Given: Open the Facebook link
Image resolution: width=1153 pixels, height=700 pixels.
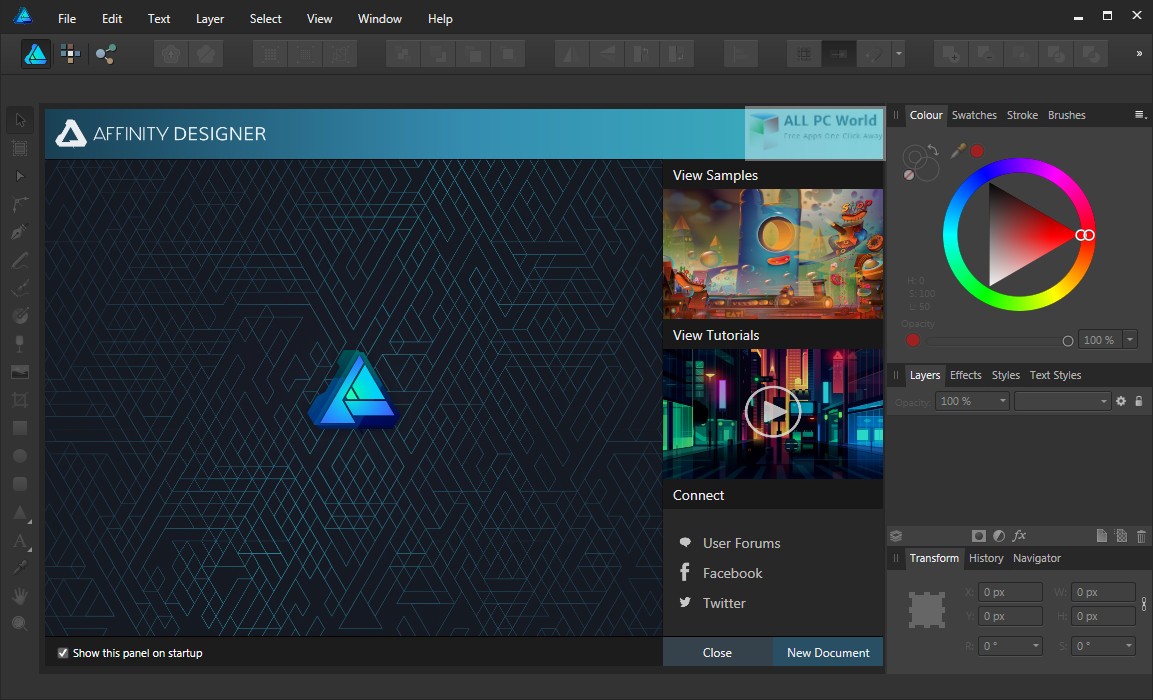Looking at the screenshot, I should point(732,574).
